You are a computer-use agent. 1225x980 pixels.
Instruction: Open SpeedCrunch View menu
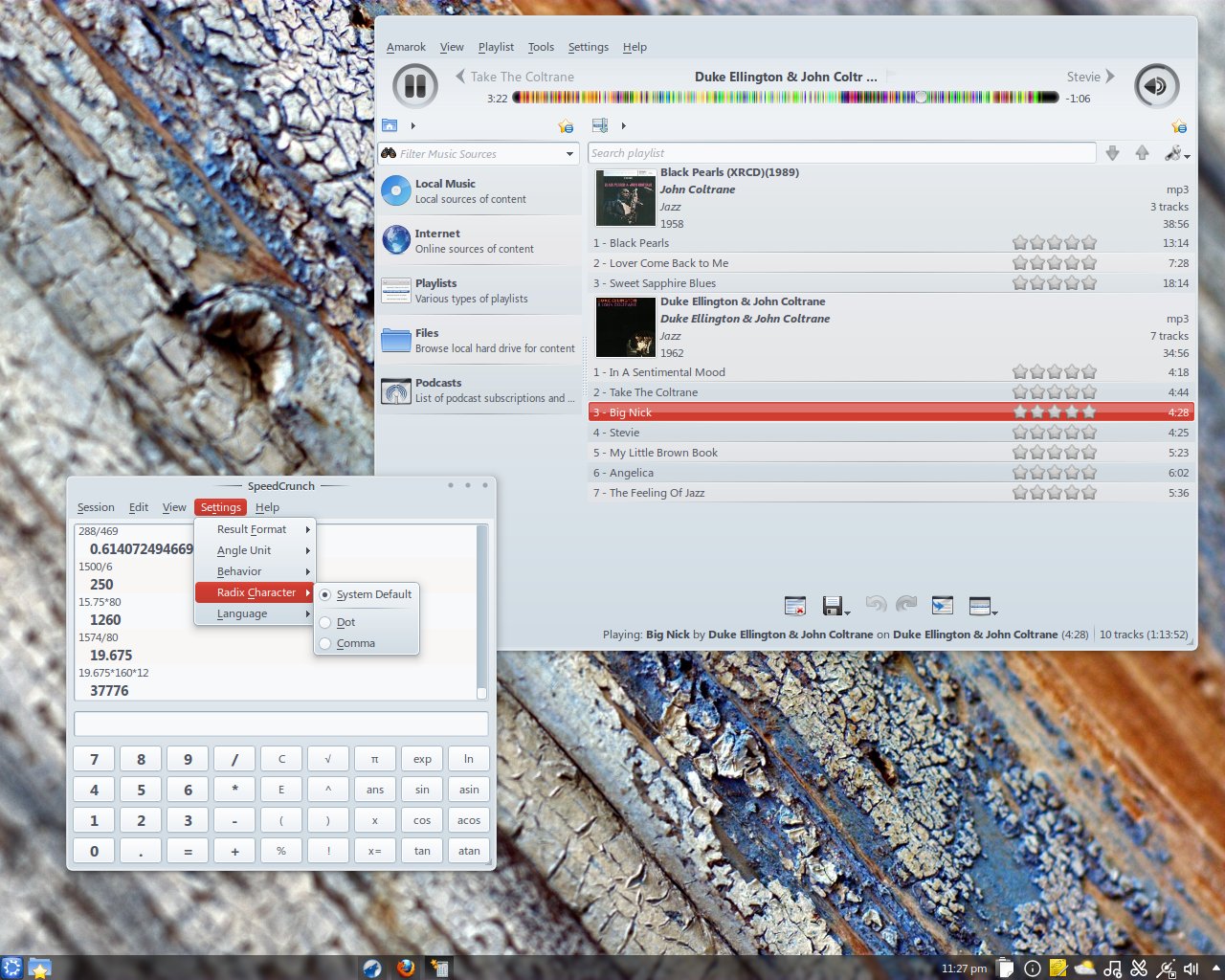point(174,507)
